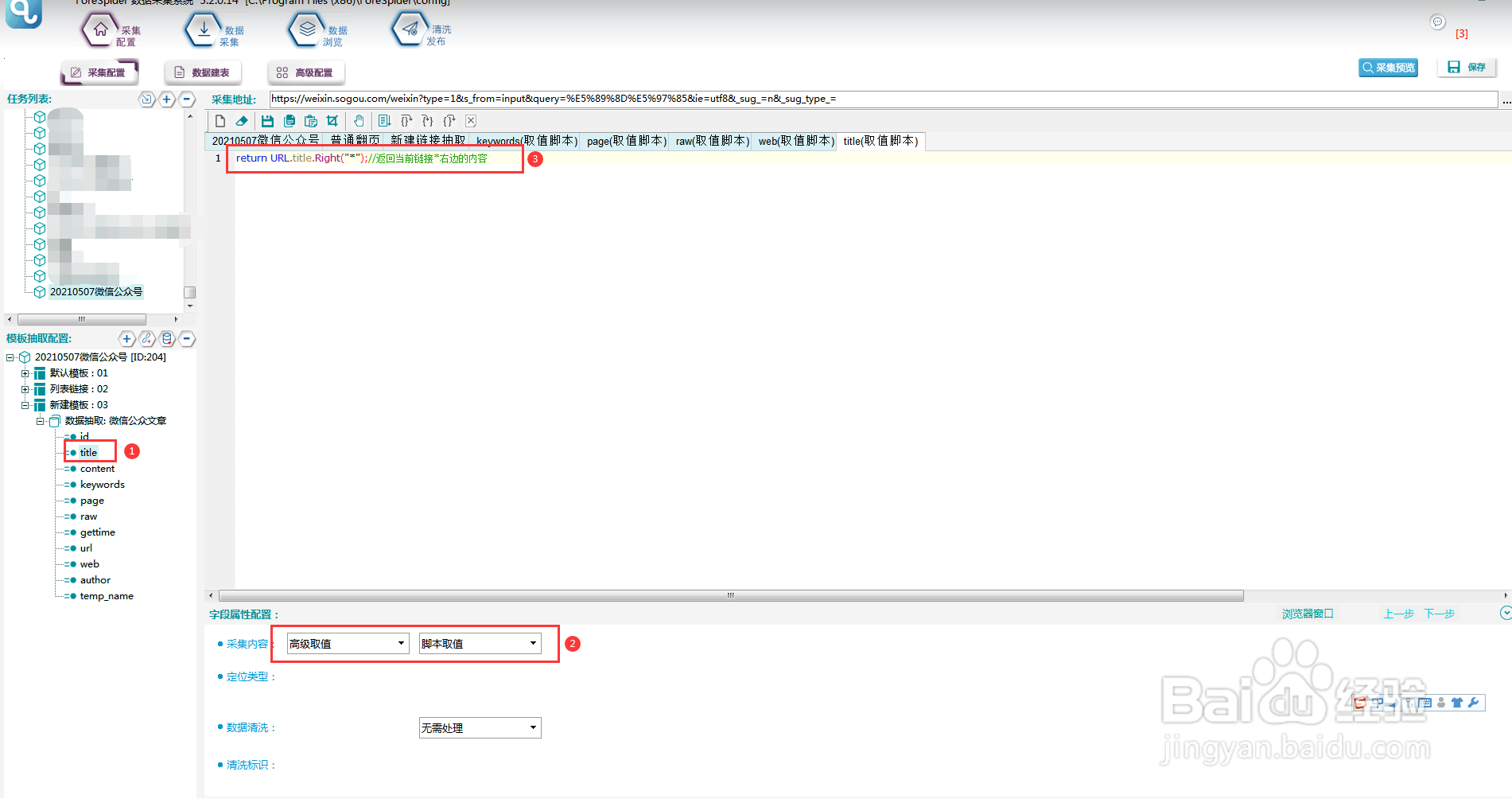Screen dimensions: 1512x799
Task: Click the first braces-arrow icon in script toolbar
Action: click(x=406, y=121)
